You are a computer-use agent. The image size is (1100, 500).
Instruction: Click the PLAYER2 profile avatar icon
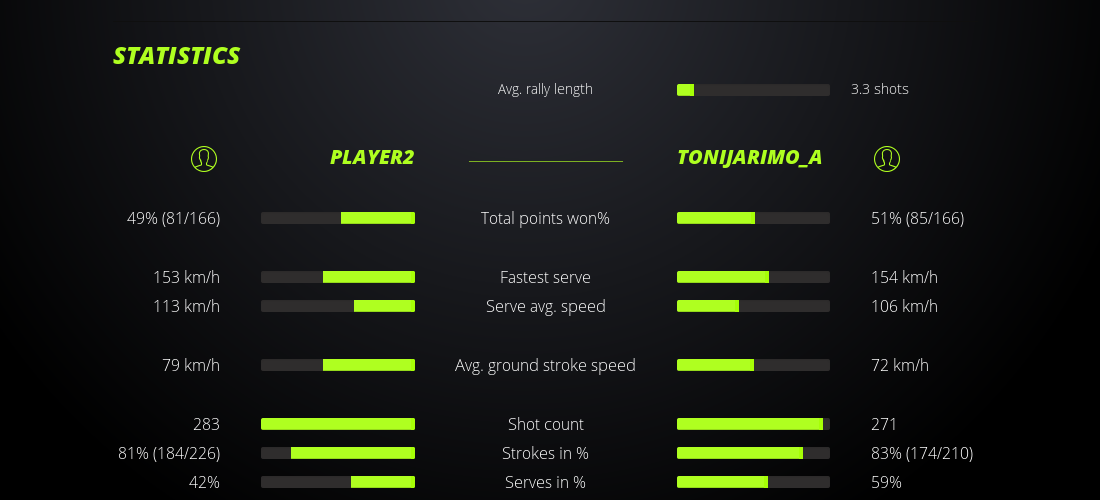coord(203,158)
